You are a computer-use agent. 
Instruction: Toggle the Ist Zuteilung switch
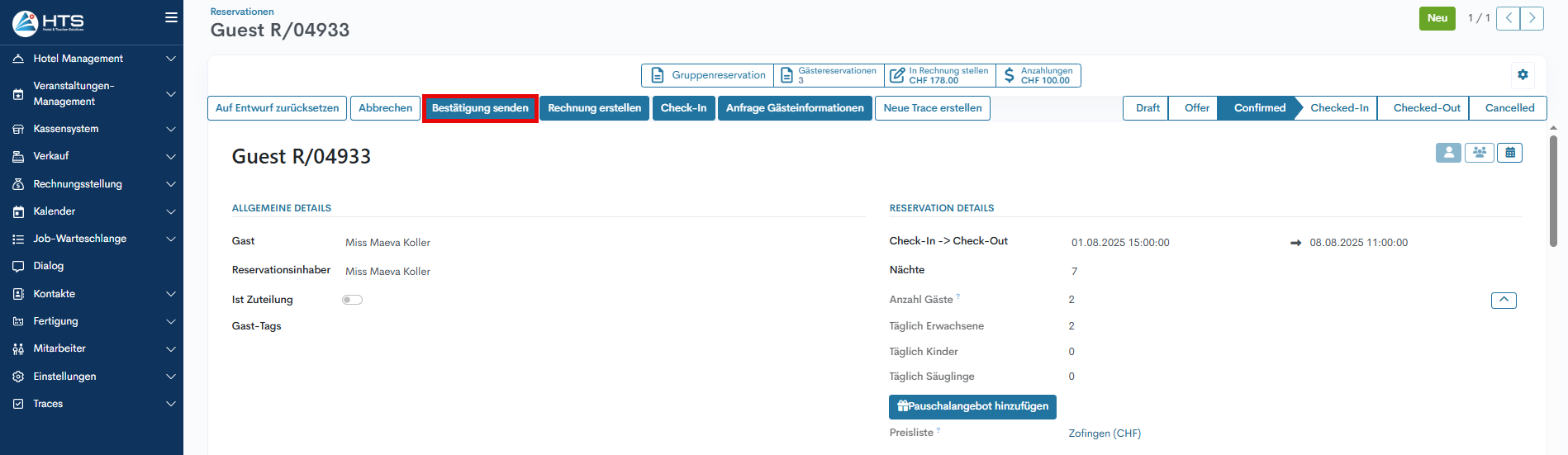[352, 300]
